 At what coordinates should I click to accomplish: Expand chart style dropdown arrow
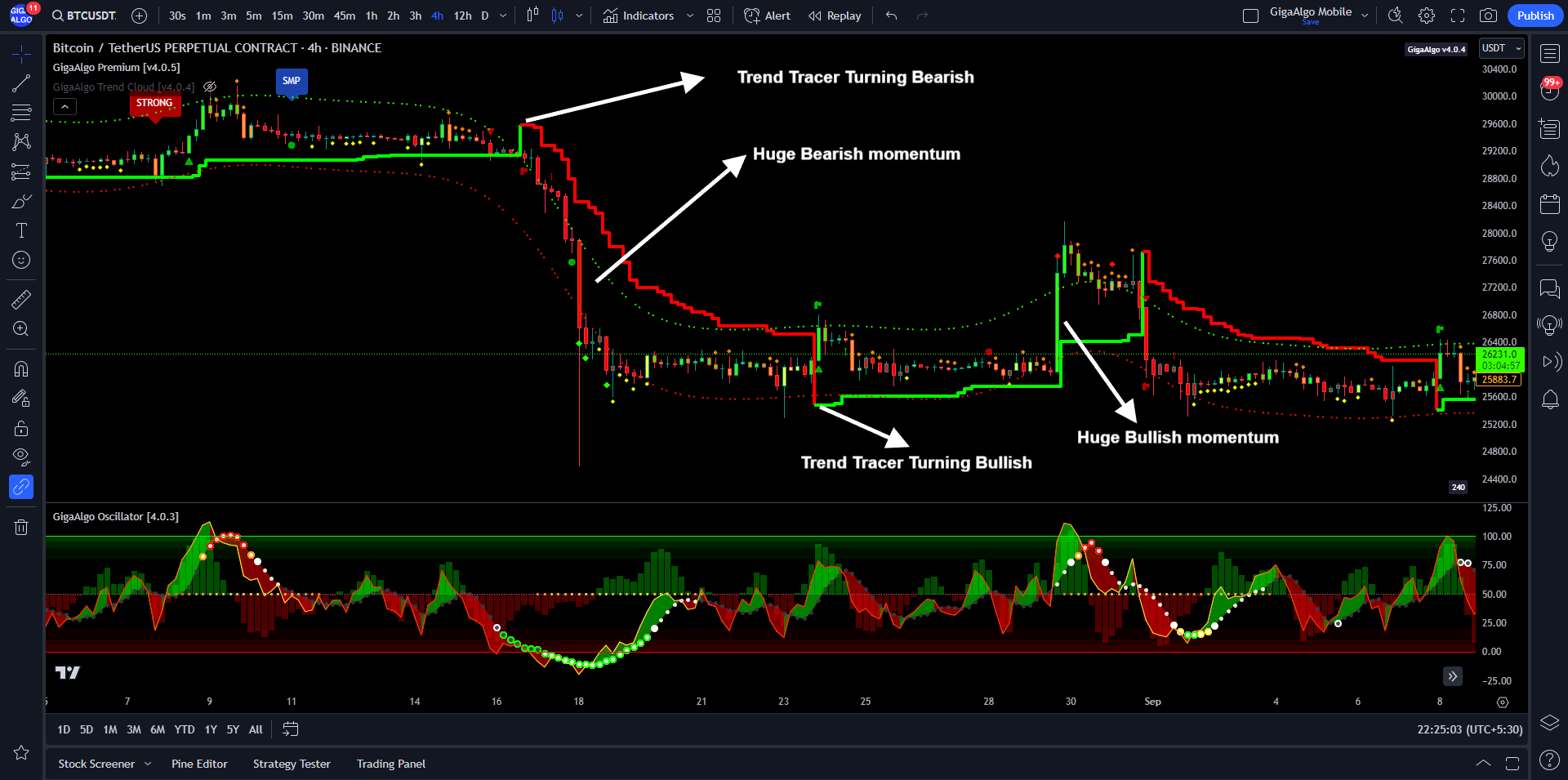coord(579,16)
